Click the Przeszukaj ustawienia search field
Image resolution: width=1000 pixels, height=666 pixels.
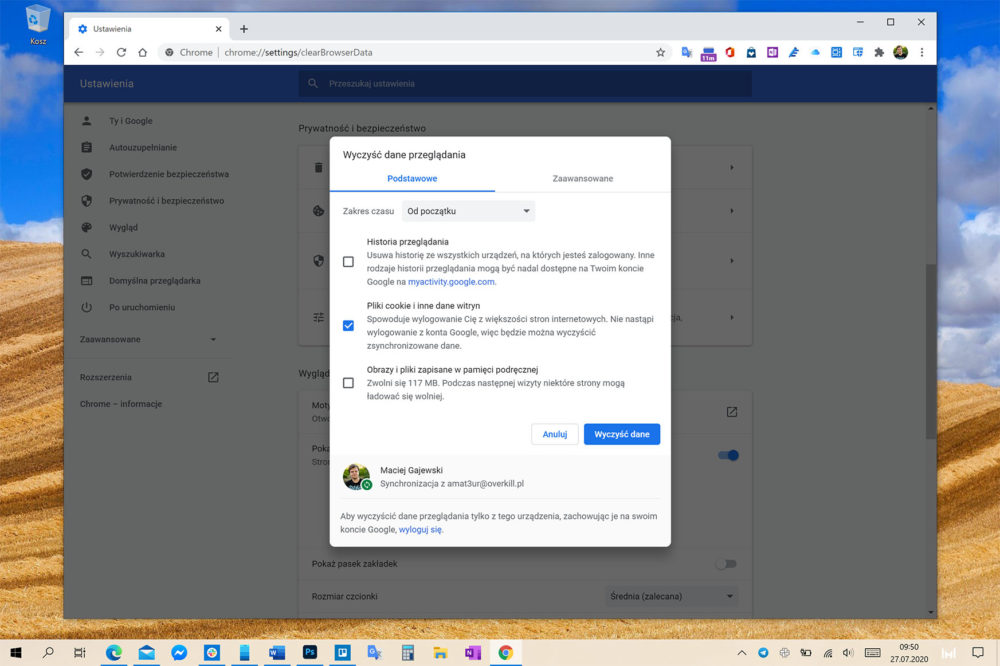click(525, 84)
